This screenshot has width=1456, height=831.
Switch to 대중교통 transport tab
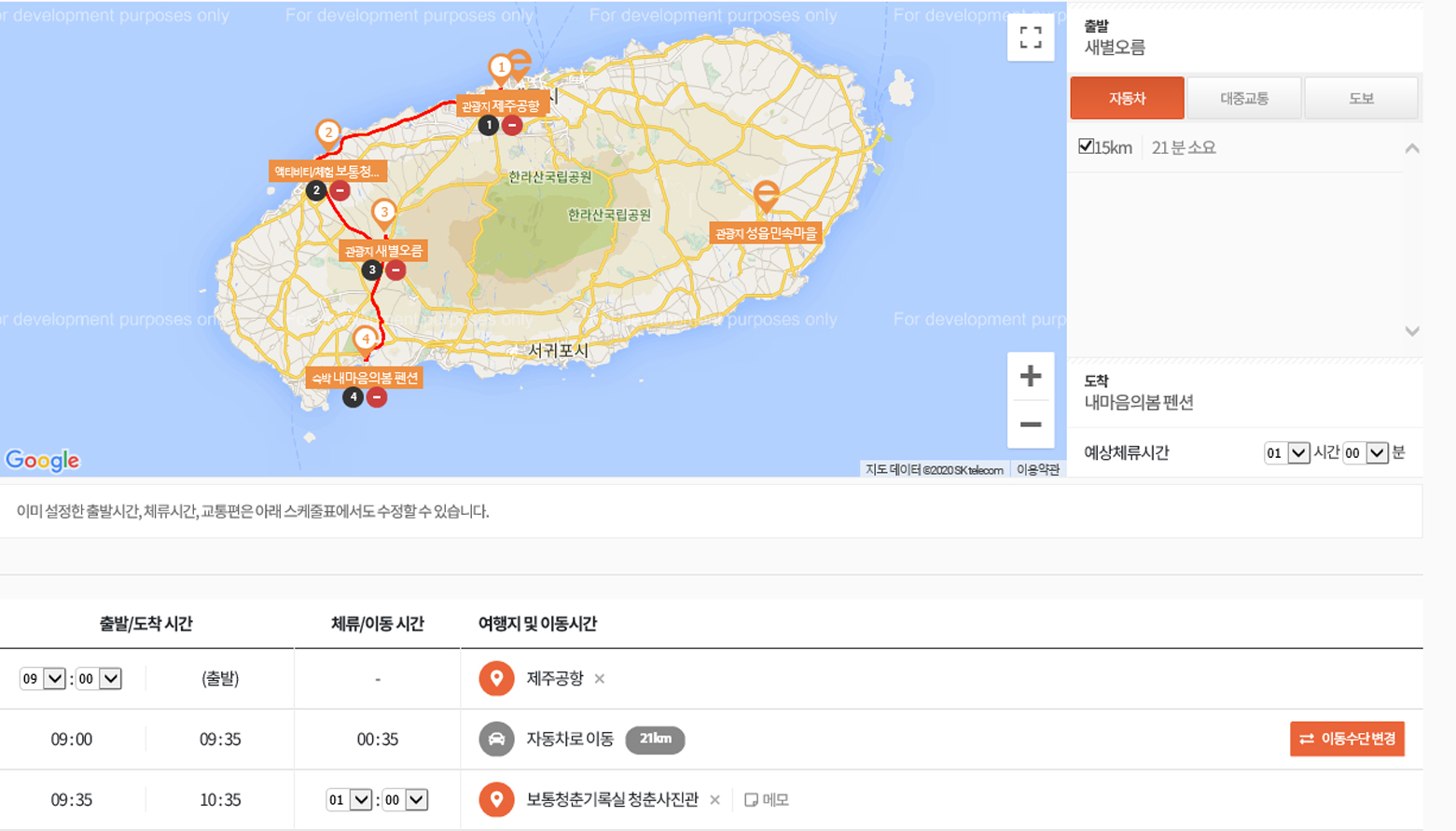[x=1244, y=98]
